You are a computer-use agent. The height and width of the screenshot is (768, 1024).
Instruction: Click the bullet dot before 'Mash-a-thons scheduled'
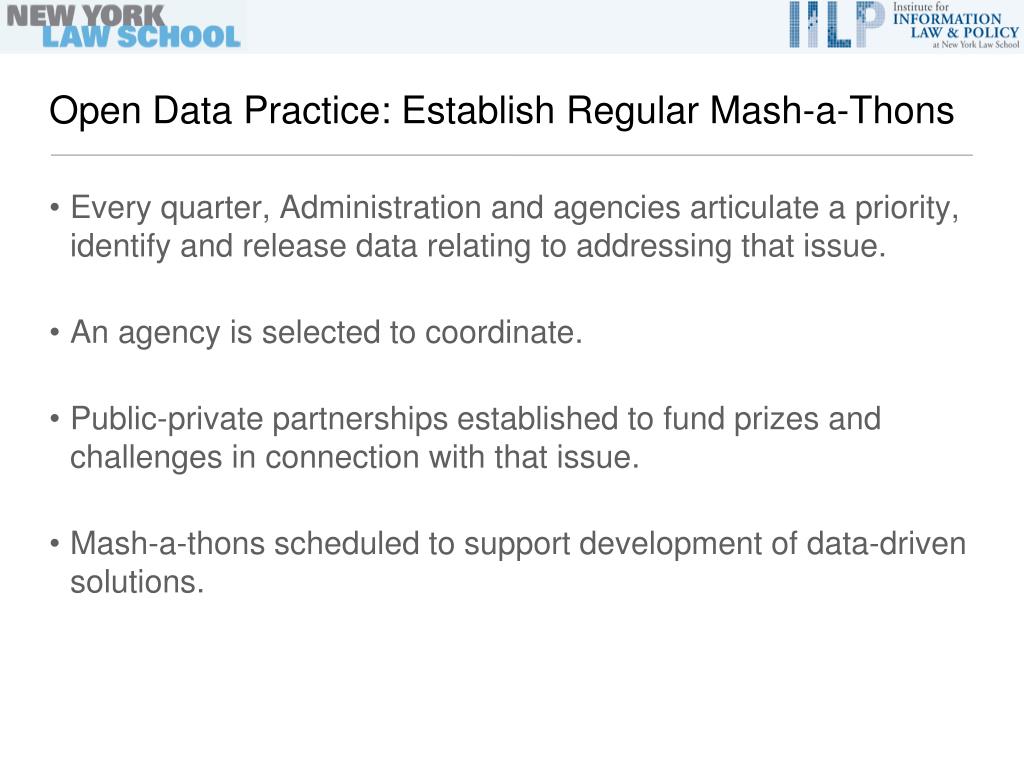[x=55, y=544]
